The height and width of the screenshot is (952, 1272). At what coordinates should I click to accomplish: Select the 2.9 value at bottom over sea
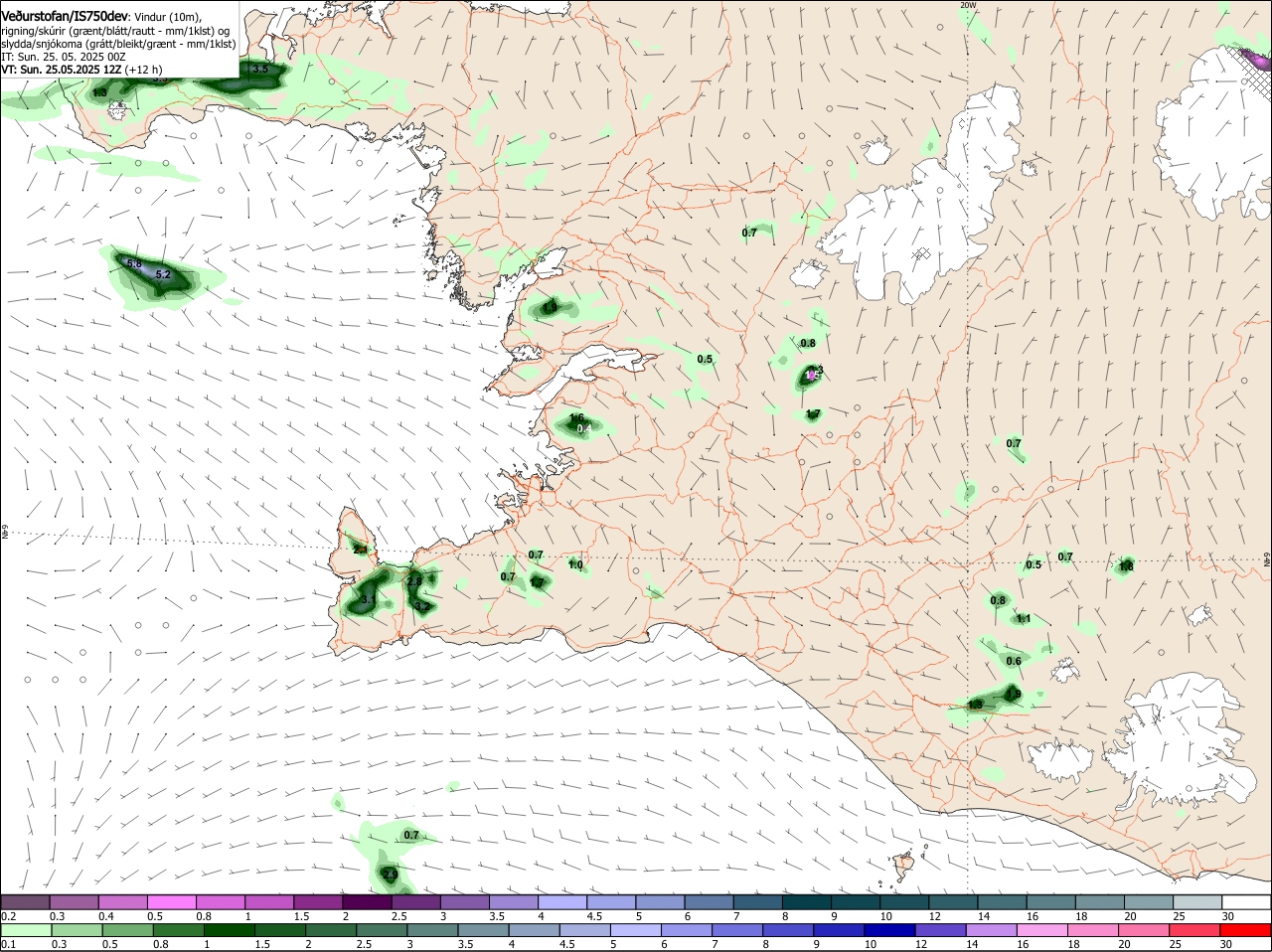pyautogui.click(x=391, y=874)
